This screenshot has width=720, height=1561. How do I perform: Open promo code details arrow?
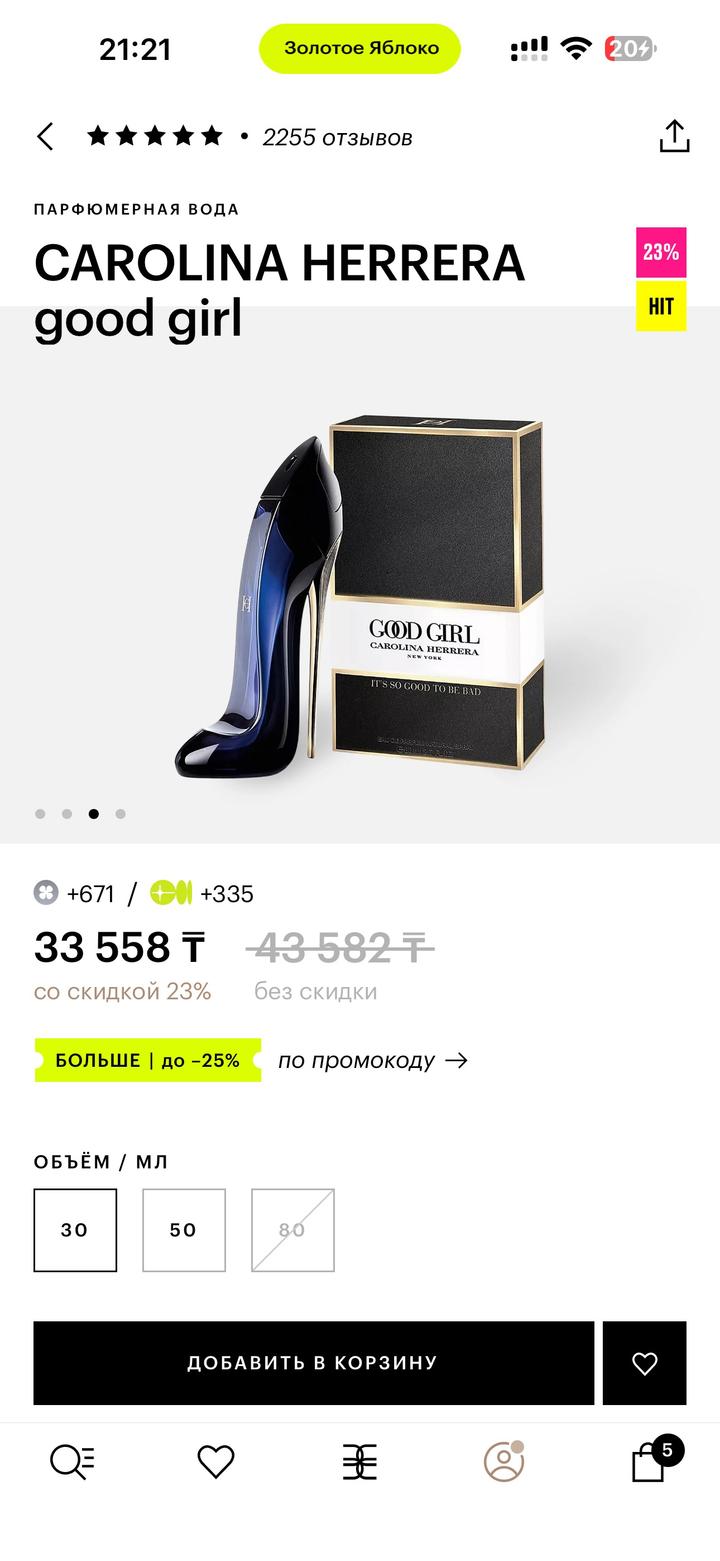tap(457, 1060)
